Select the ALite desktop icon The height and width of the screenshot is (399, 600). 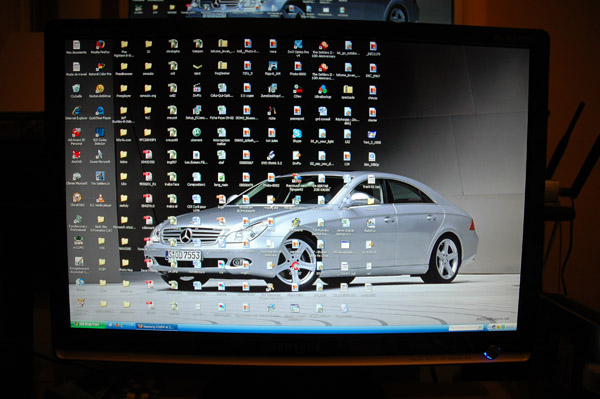coord(272,112)
